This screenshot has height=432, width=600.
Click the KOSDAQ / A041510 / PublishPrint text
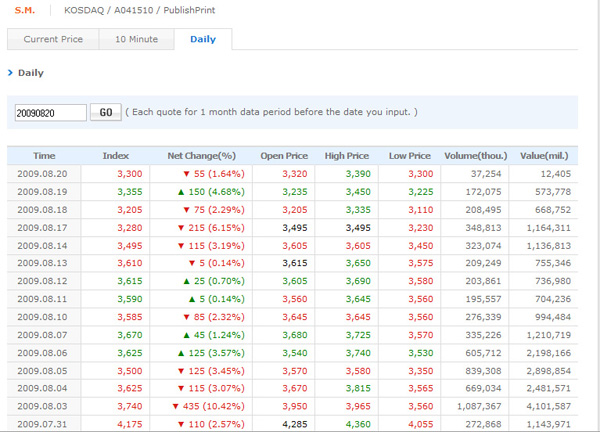click(139, 10)
